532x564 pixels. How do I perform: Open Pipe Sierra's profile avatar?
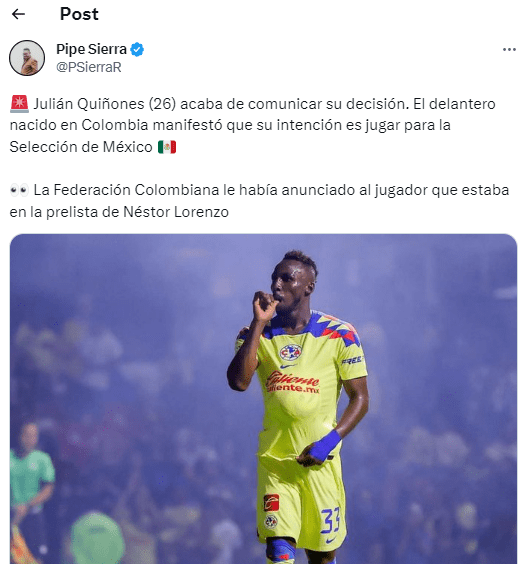(27, 58)
